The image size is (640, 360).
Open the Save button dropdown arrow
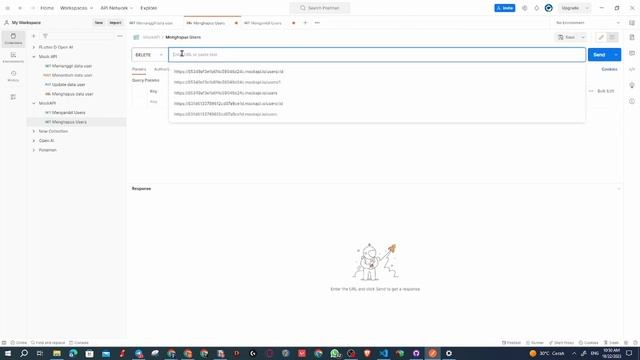tap(583, 37)
